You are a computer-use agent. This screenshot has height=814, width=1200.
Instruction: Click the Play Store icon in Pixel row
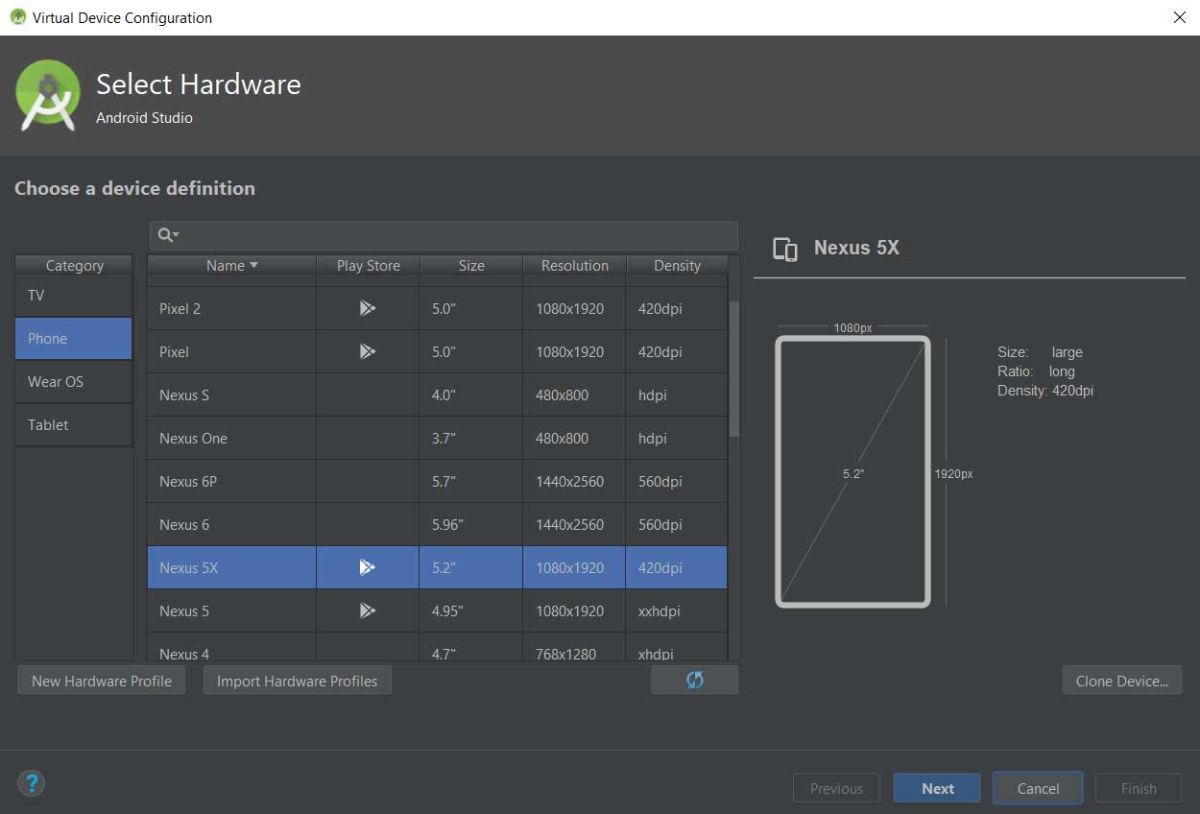(x=367, y=351)
